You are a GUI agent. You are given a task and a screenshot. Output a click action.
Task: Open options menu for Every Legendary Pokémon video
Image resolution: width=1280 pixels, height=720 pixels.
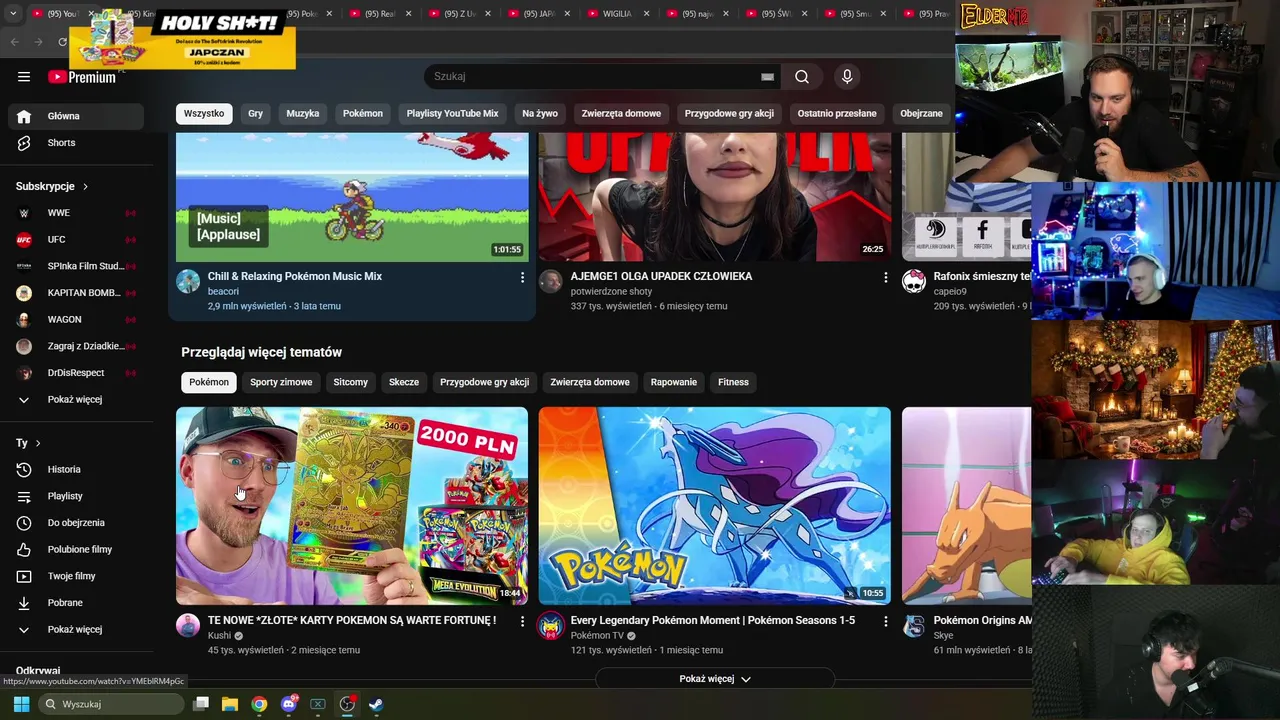tap(885, 621)
